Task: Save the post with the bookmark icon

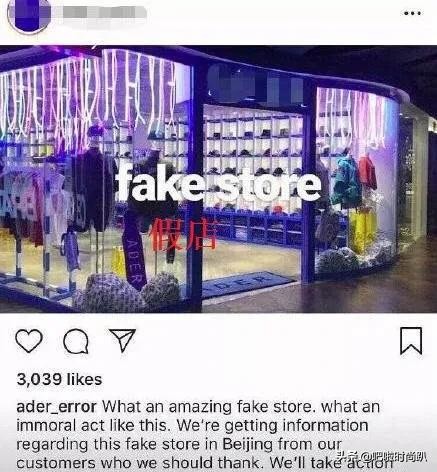Action: (411, 341)
